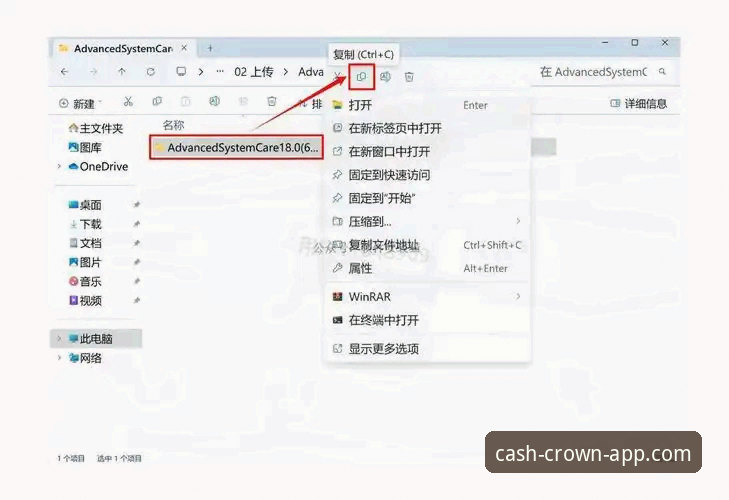Refresh the current folder
Screen dimensions: 729x500
coord(151,72)
